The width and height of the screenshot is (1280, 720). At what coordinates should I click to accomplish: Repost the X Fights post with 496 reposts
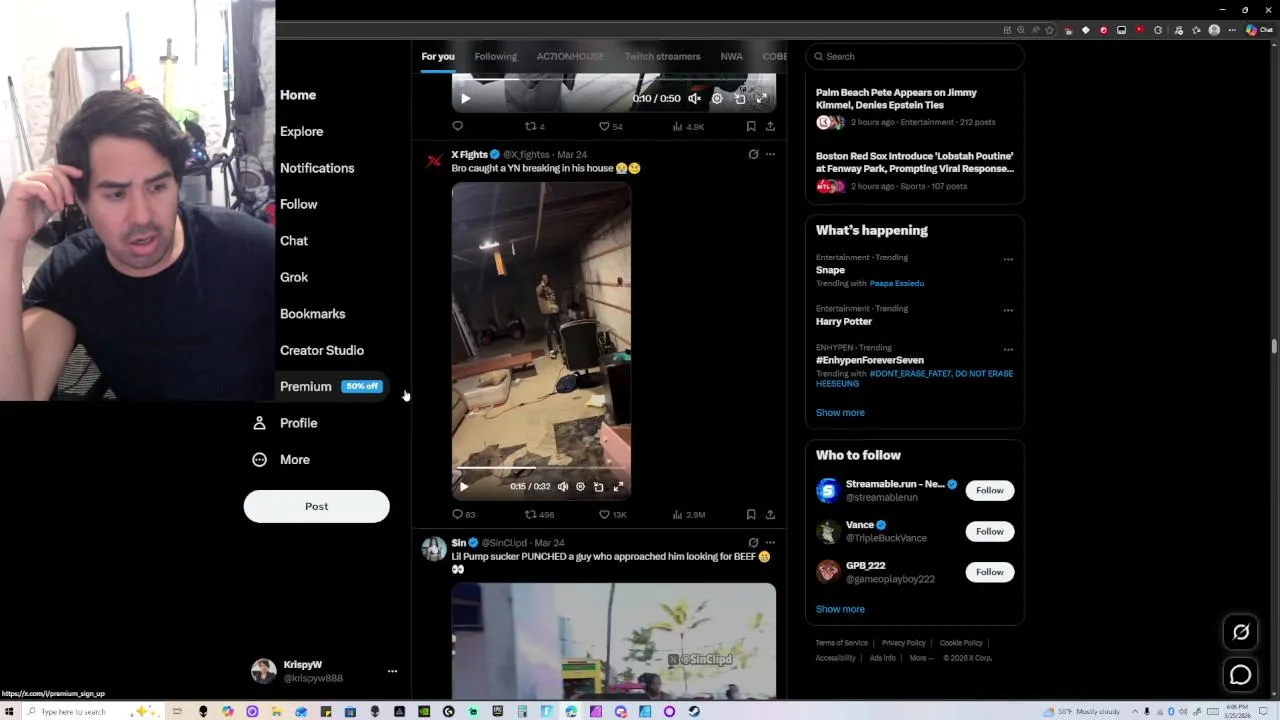539,514
